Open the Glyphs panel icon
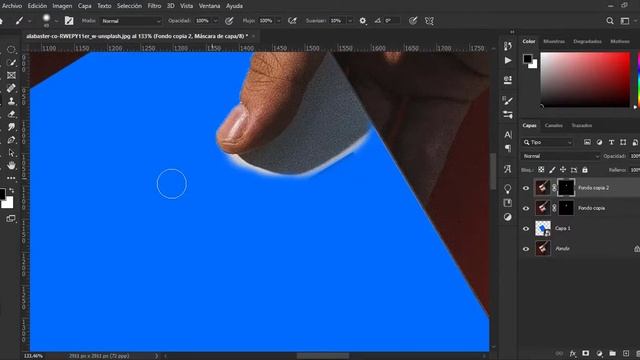Viewport: 640px width, 360px height. [x=508, y=169]
